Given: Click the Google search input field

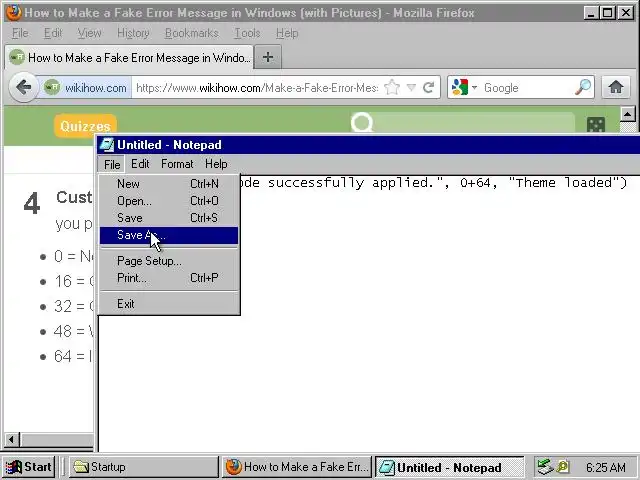Looking at the screenshot, I should point(527,88).
